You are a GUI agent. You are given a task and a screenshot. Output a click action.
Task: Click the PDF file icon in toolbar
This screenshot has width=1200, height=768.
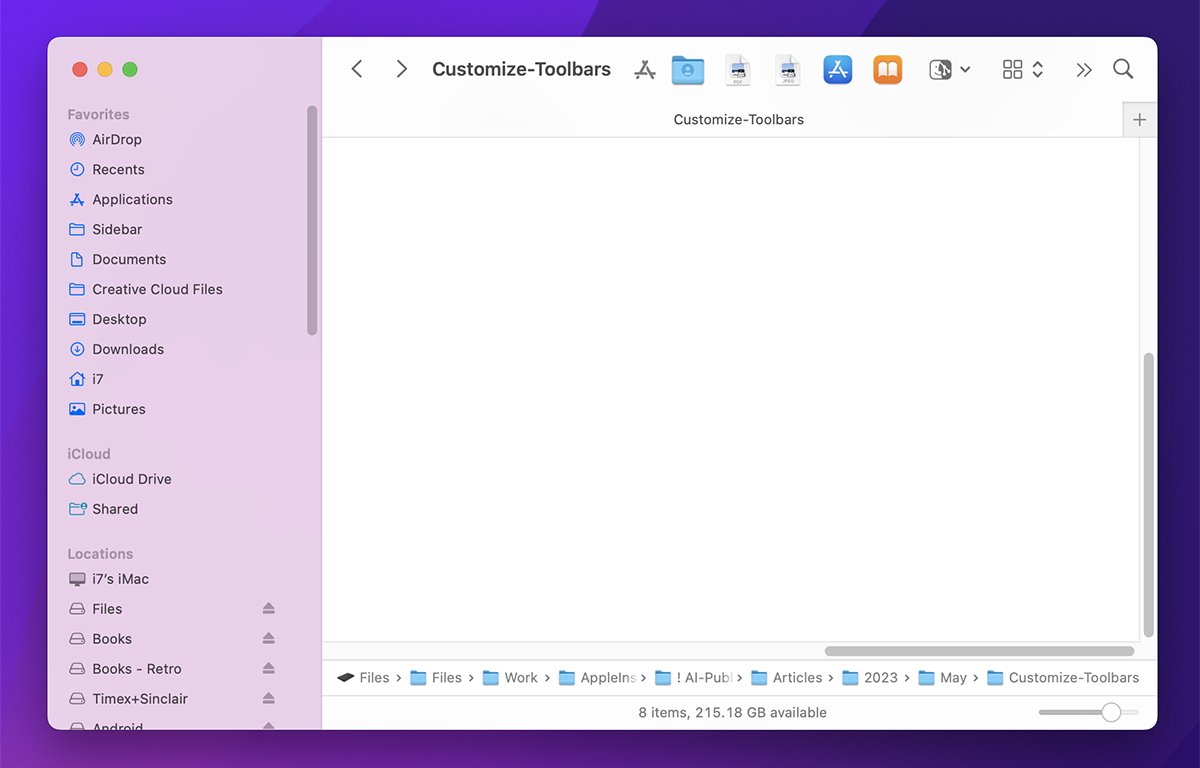738,70
